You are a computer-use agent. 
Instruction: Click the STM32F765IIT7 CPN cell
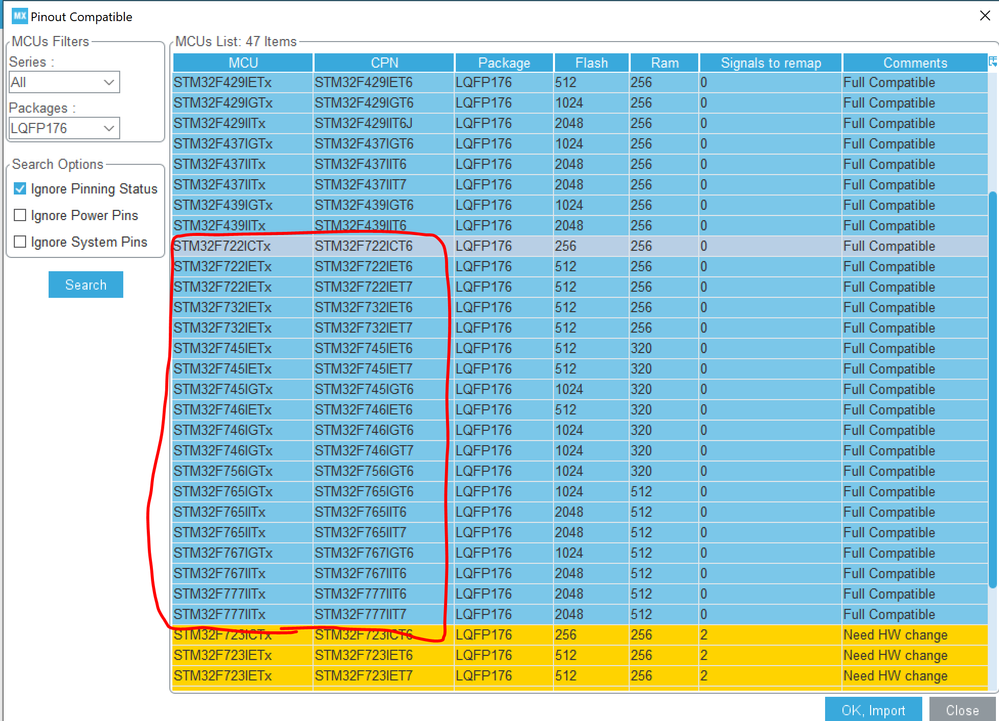click(x=384, y=532)
